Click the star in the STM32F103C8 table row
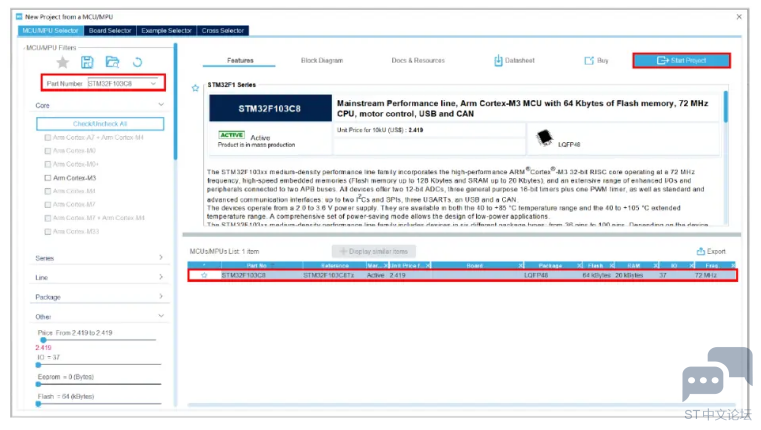This screenshot has width=761, height=430. tap(204, 275)
